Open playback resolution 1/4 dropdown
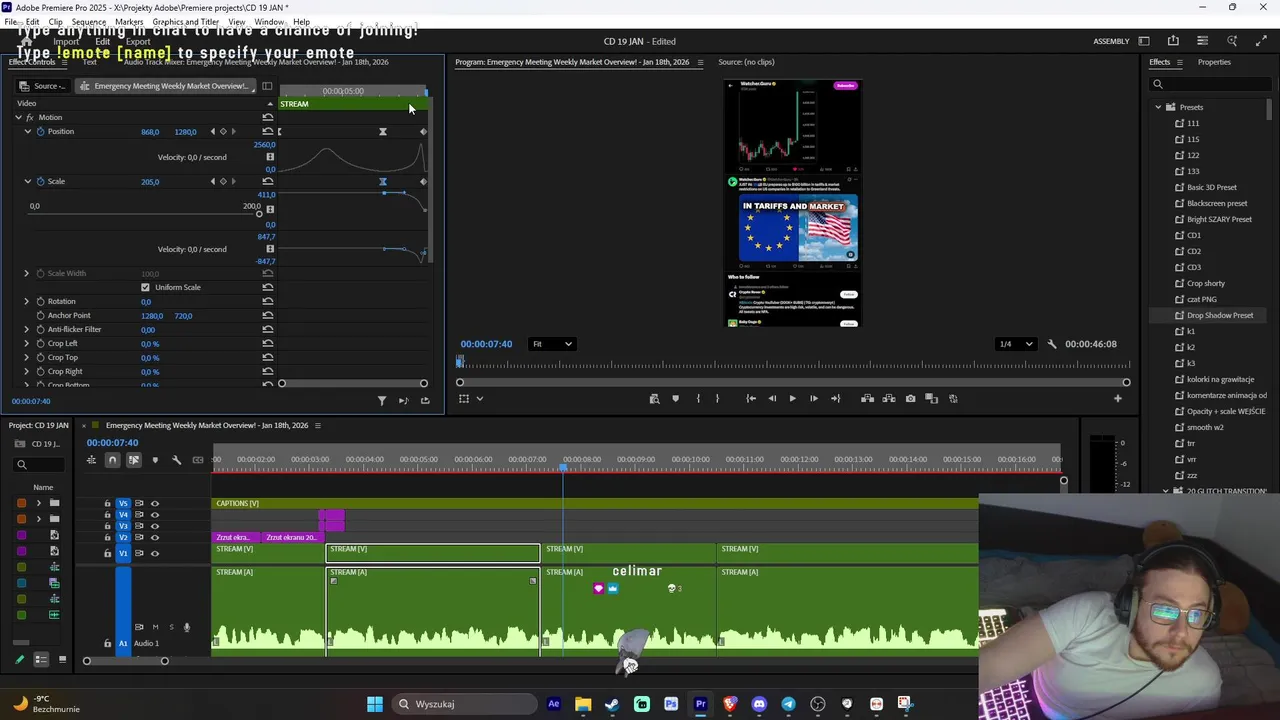This screenshot has width=1280, height=720. (x=1017, y=344)
